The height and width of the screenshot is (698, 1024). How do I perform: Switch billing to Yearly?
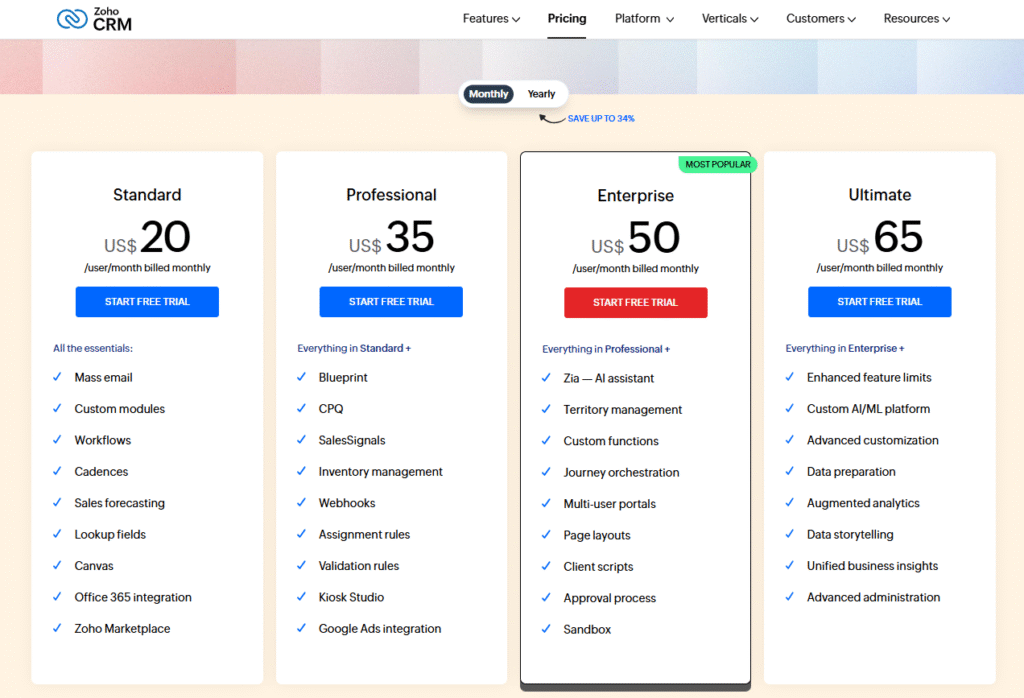click(x=541, y=93)
